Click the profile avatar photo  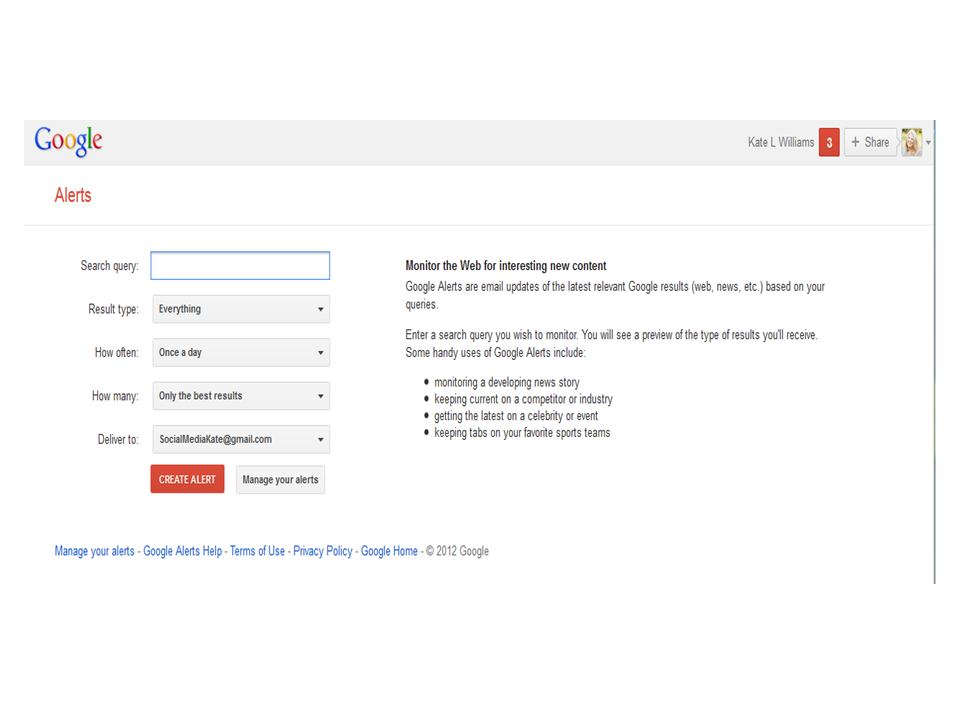[911, 142]
